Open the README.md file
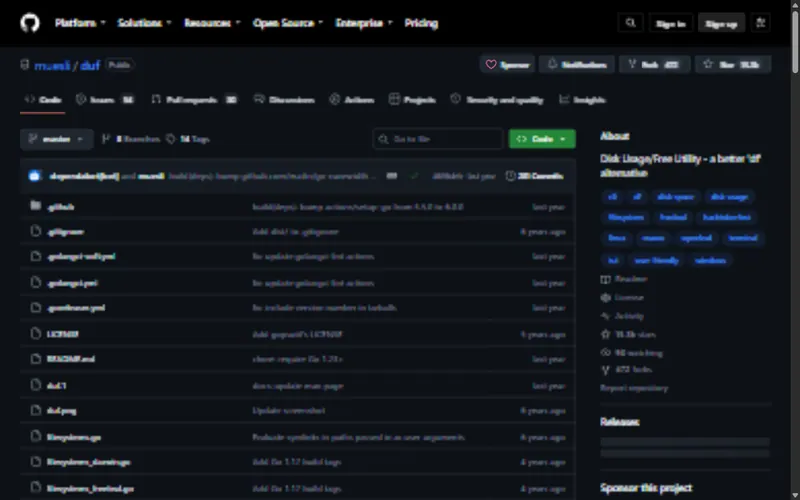800x500 pixels. pos(70,359)
